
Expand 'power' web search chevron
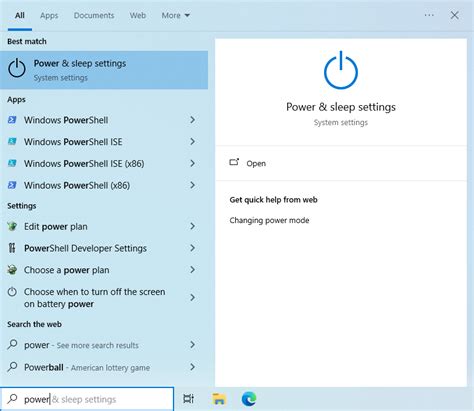193,345
